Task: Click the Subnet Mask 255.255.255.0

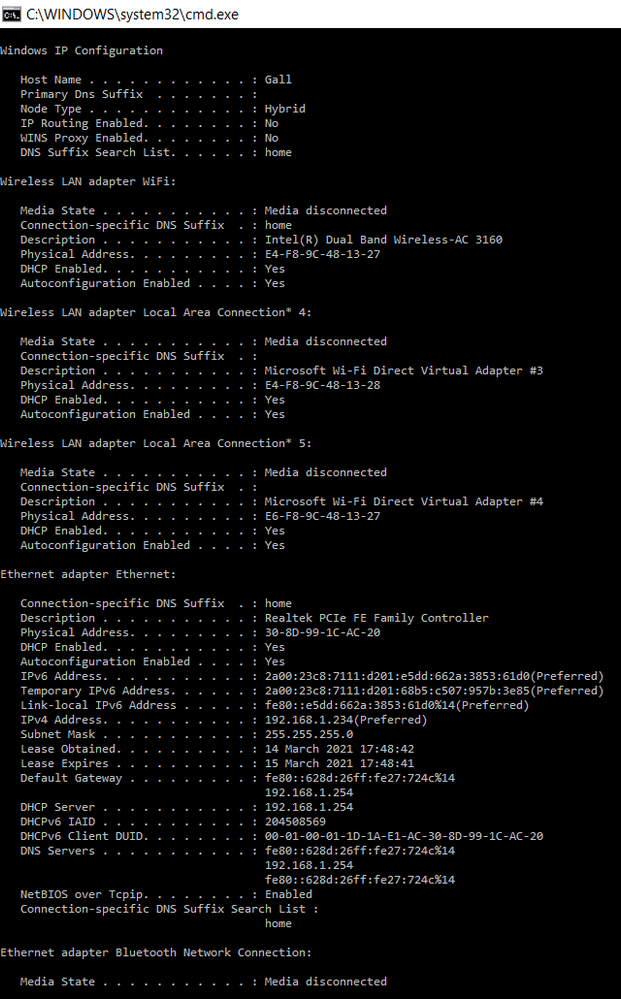Action: [307, 734]
